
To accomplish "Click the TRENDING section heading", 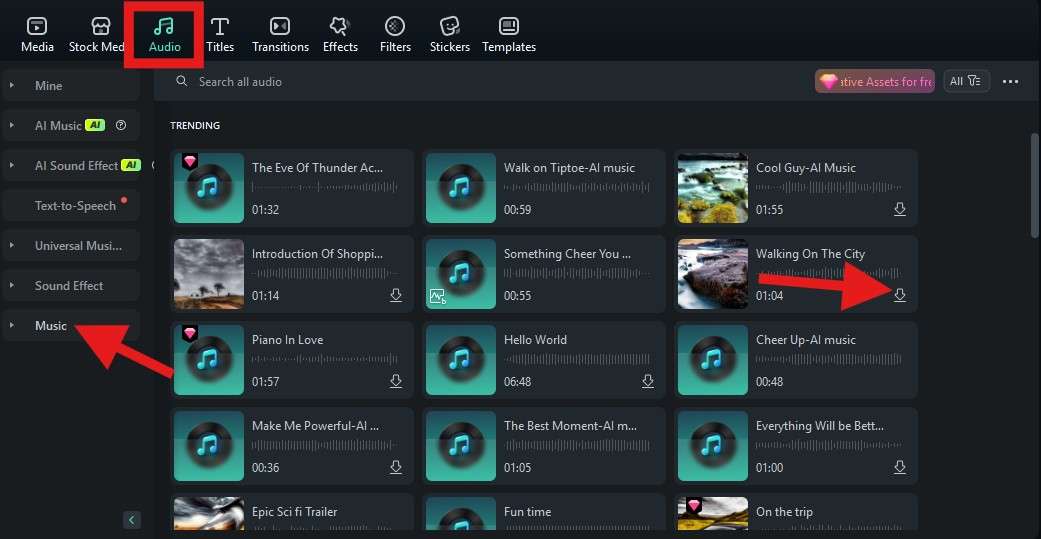I will coord(195,125).
